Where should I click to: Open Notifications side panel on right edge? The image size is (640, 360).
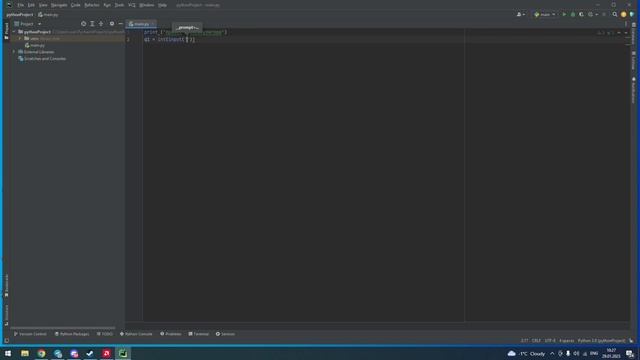[x=633, y=90]
